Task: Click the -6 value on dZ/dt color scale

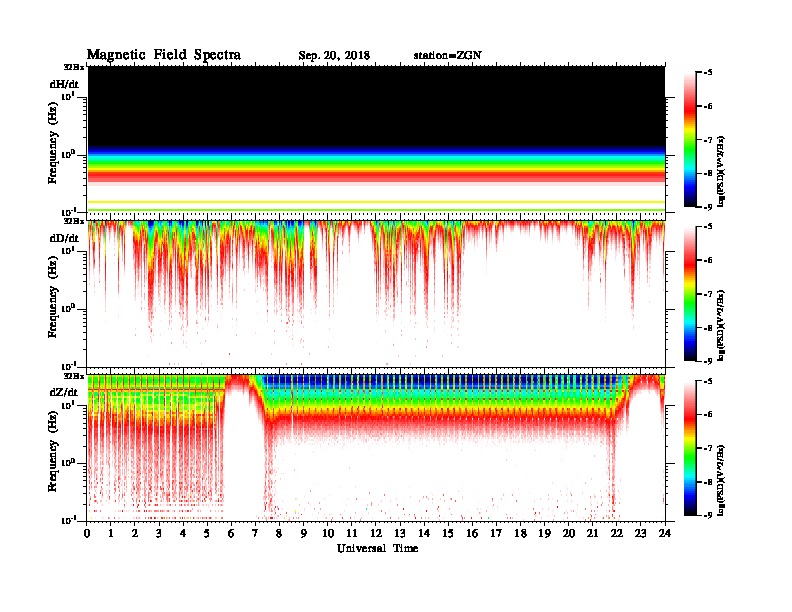Action: (x=709, y=414)
